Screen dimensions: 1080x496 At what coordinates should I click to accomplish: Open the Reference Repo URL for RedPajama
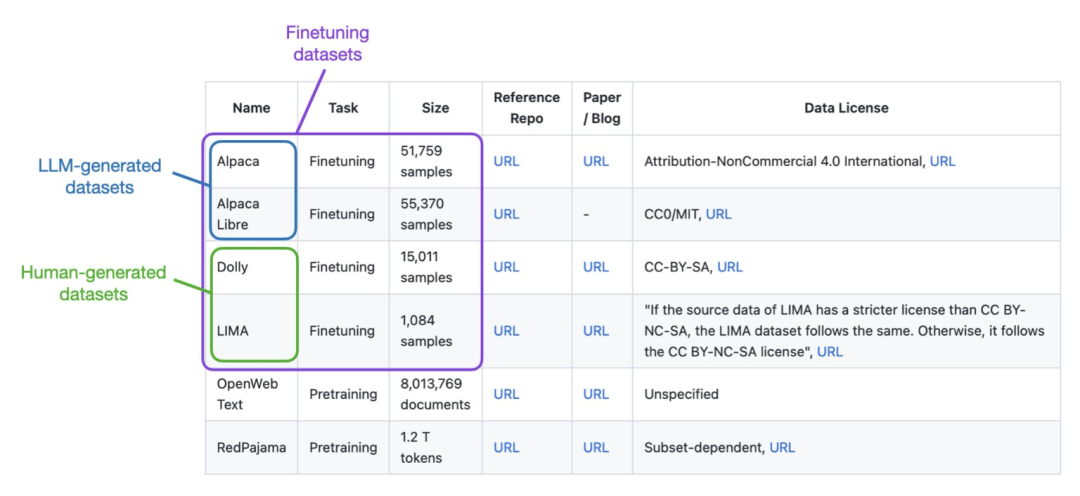pos(506,447)
